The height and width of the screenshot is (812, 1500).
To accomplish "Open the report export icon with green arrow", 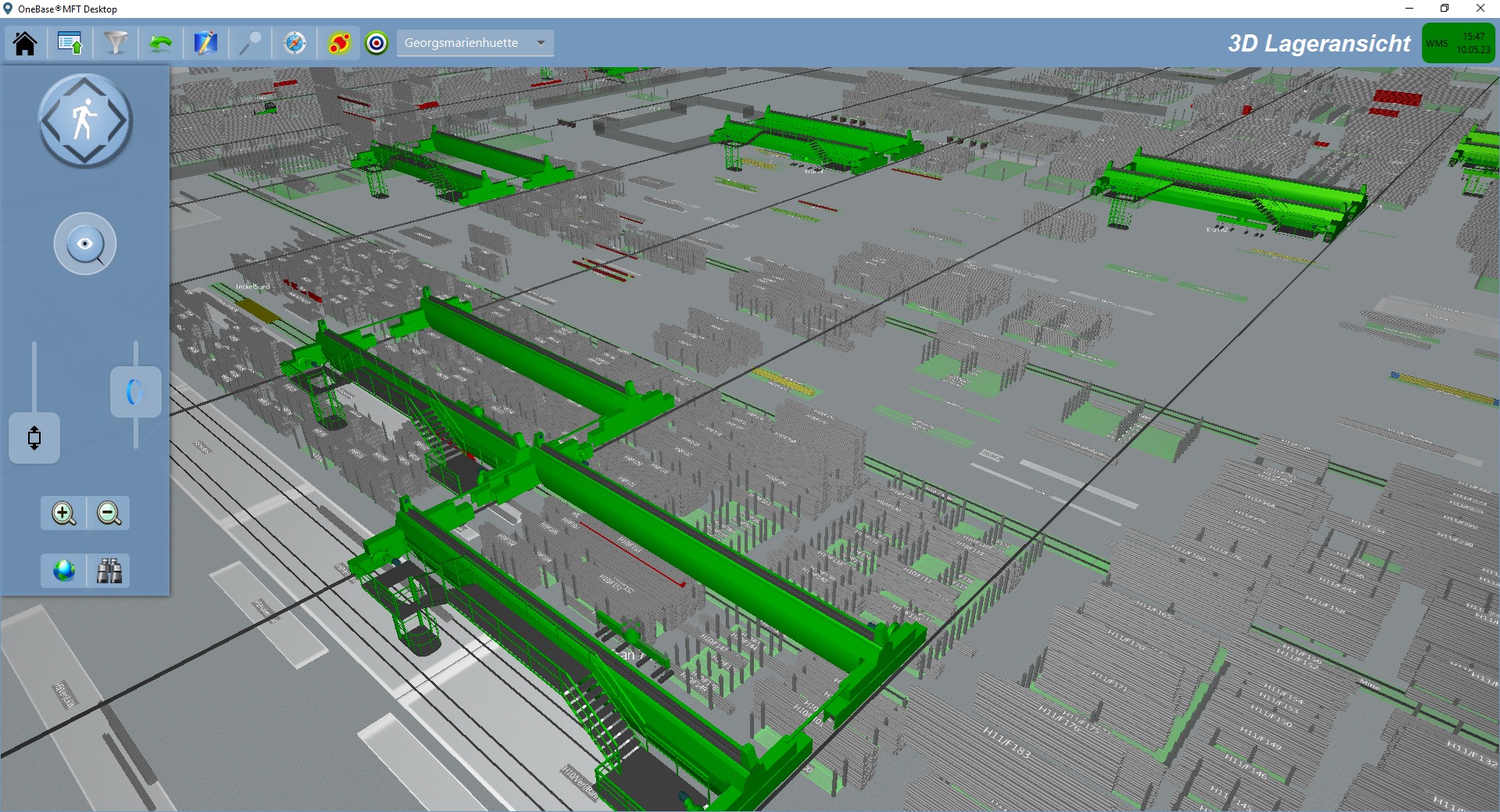I will pos(70,43).
